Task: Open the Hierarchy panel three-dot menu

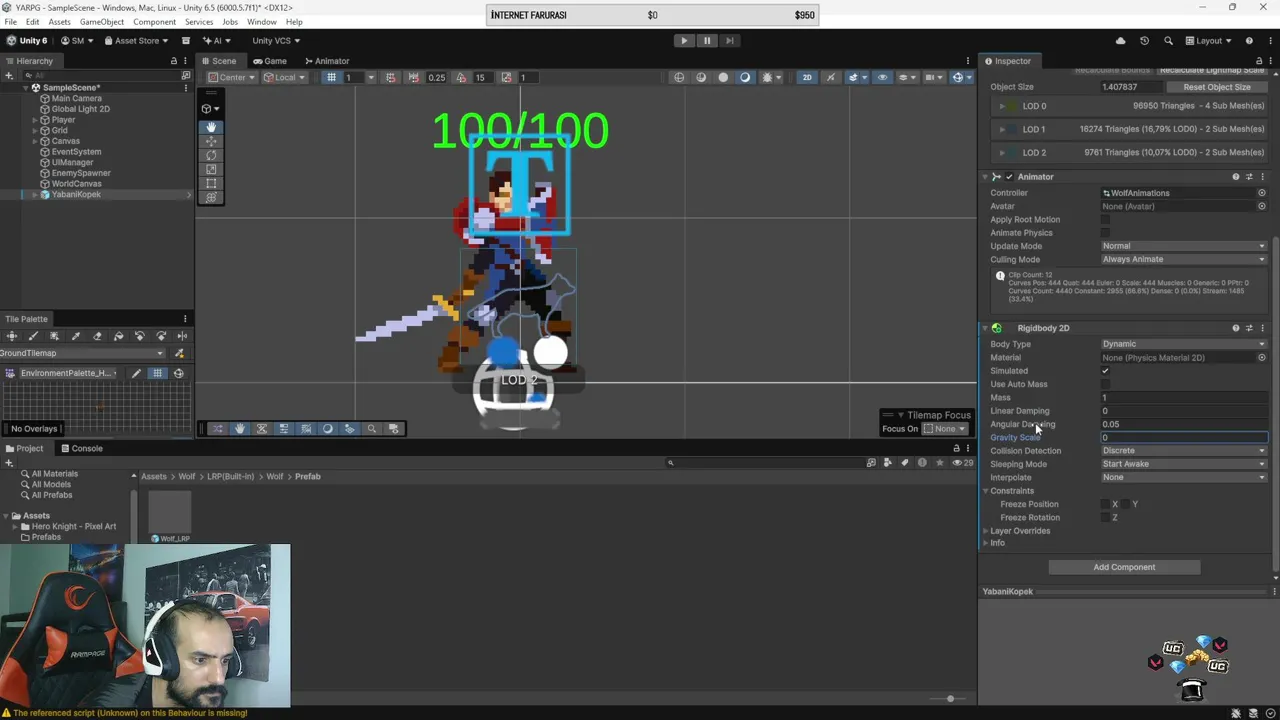Action: [x=185, y=61]
